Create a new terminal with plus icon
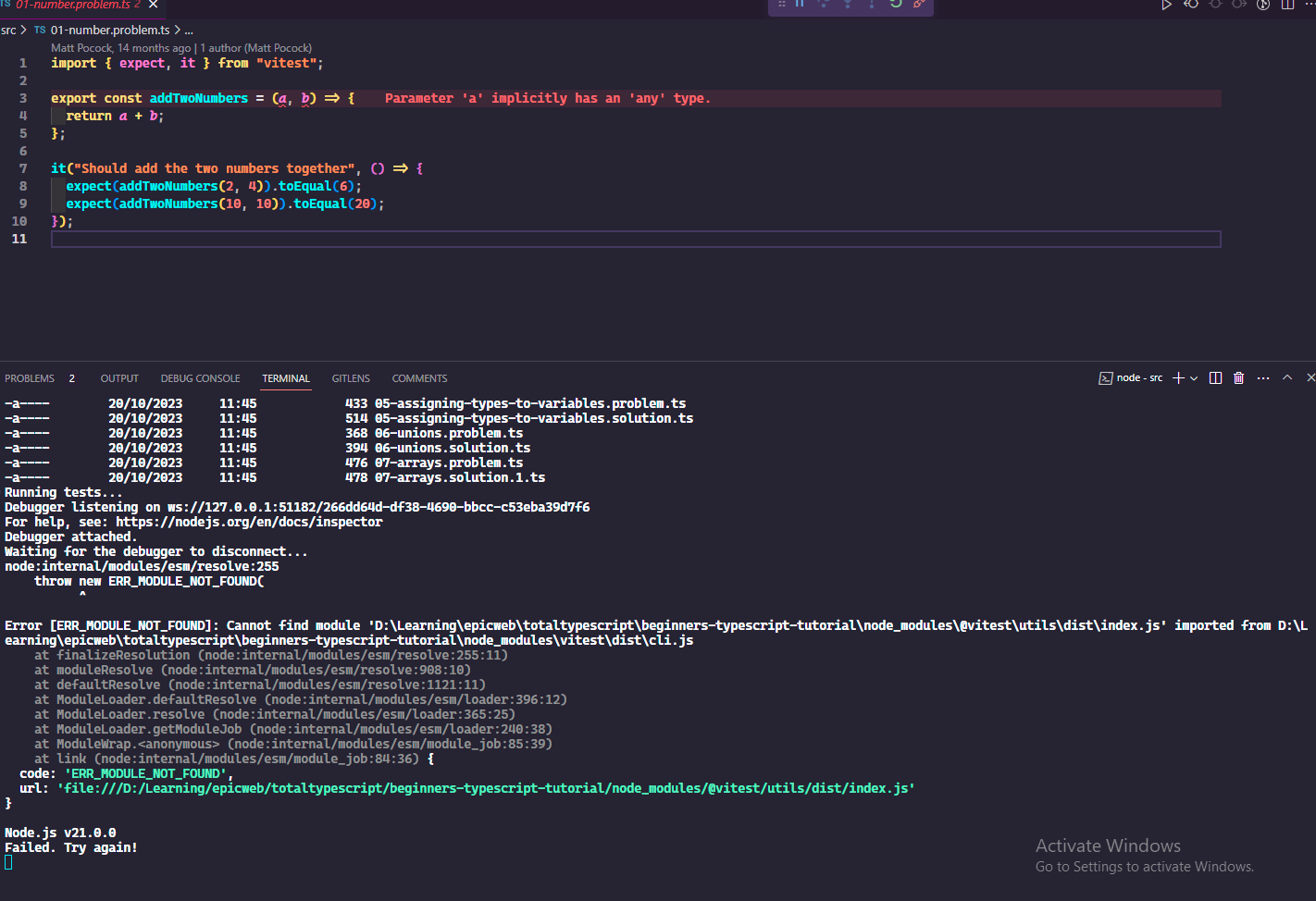The height and width of the screenshot is (901, 1316). point(1178,378)
